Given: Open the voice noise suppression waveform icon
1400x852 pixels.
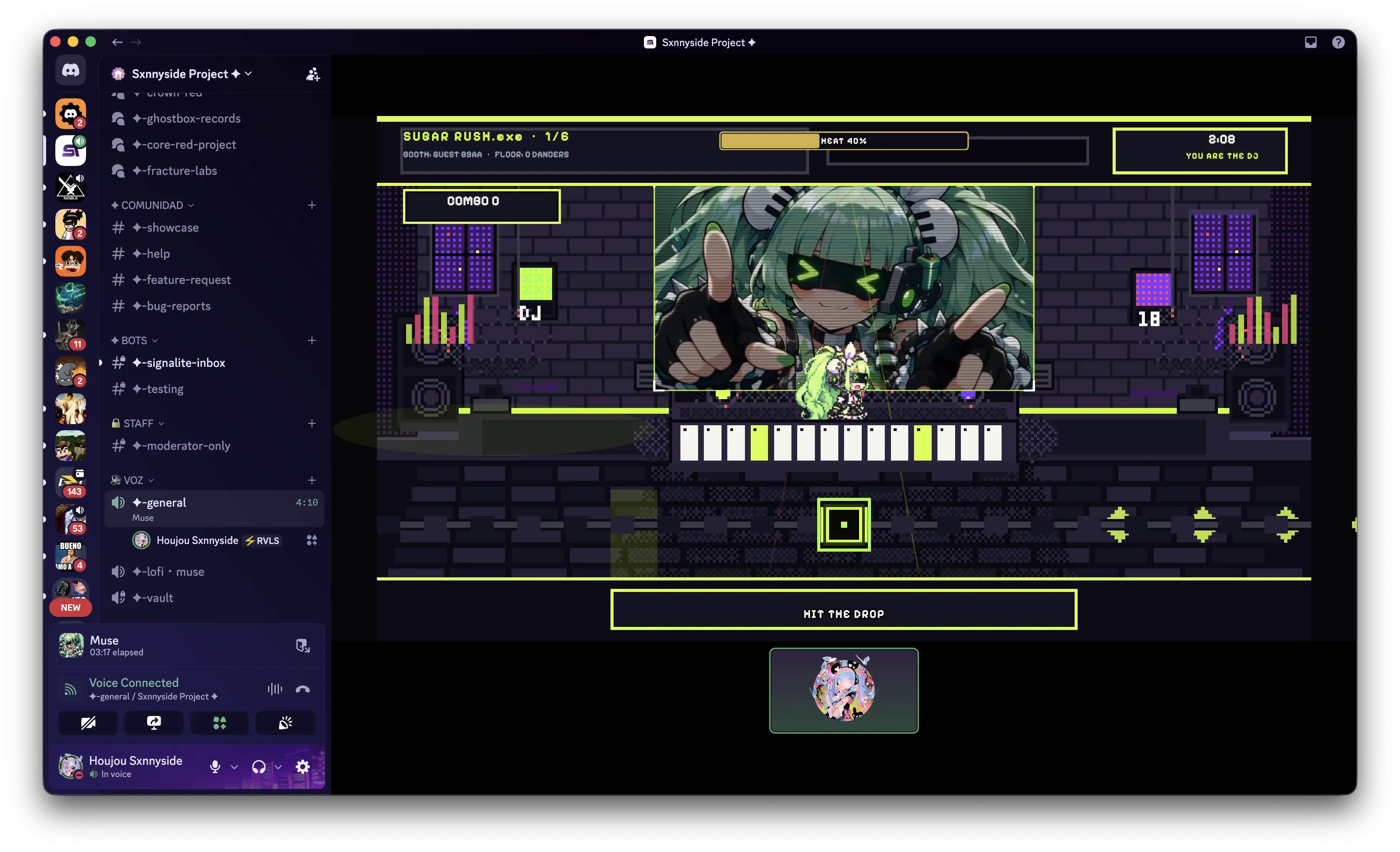Looking at the screenshot, I should click(275, 690).
